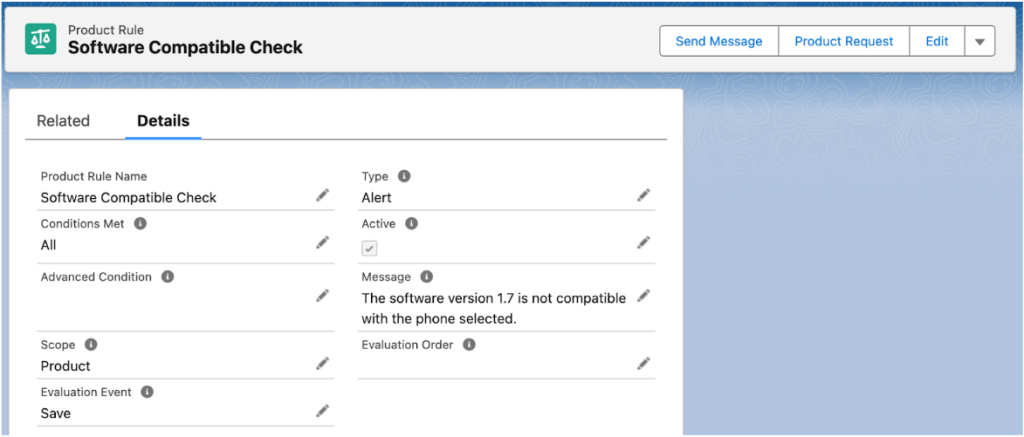Click the All conditions met value
Screen dimensions: 1024x437
pyautogui.click(x=48, y=245)
